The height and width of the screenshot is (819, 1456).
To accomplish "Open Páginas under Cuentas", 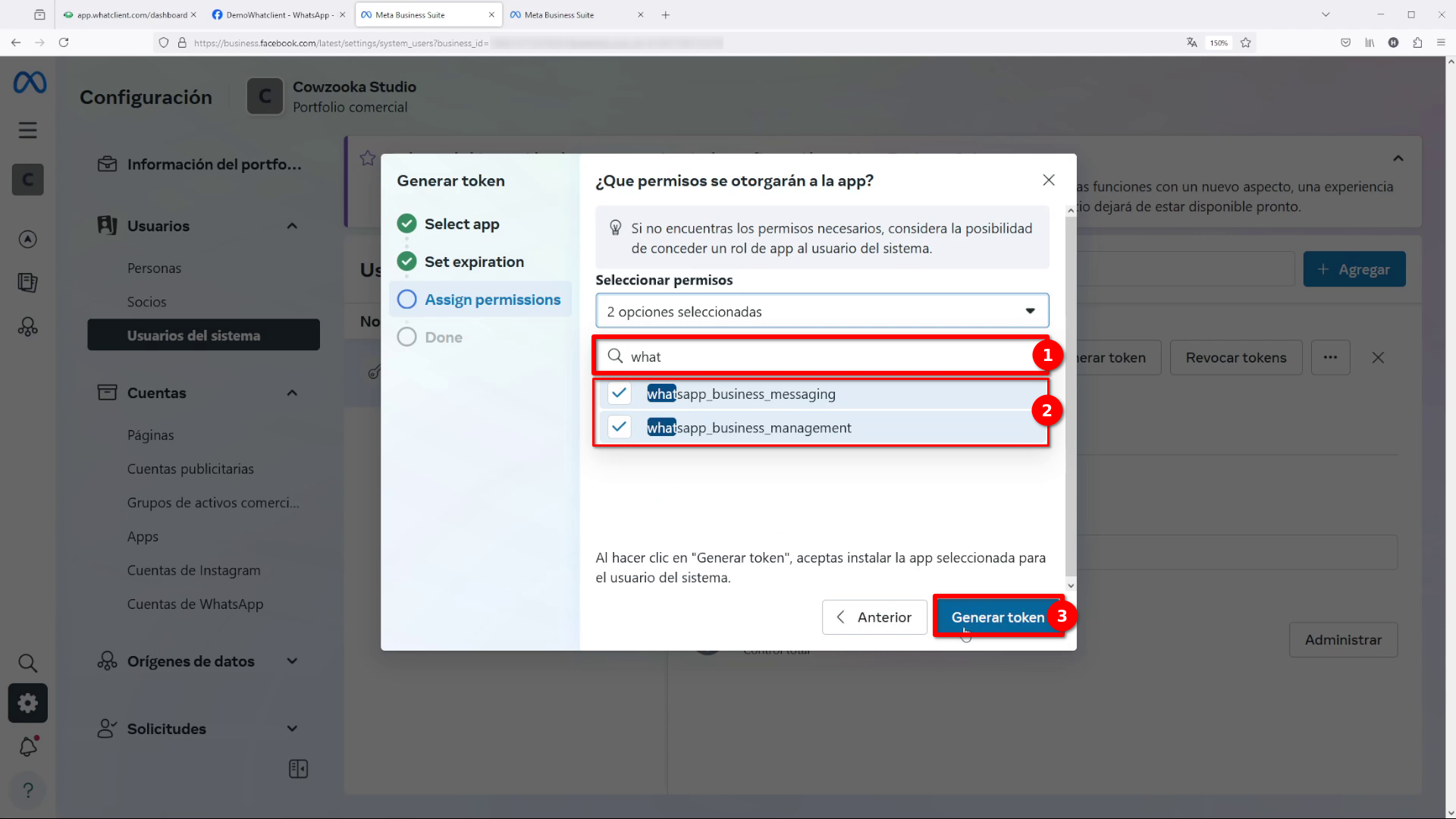I will point(150,435).
